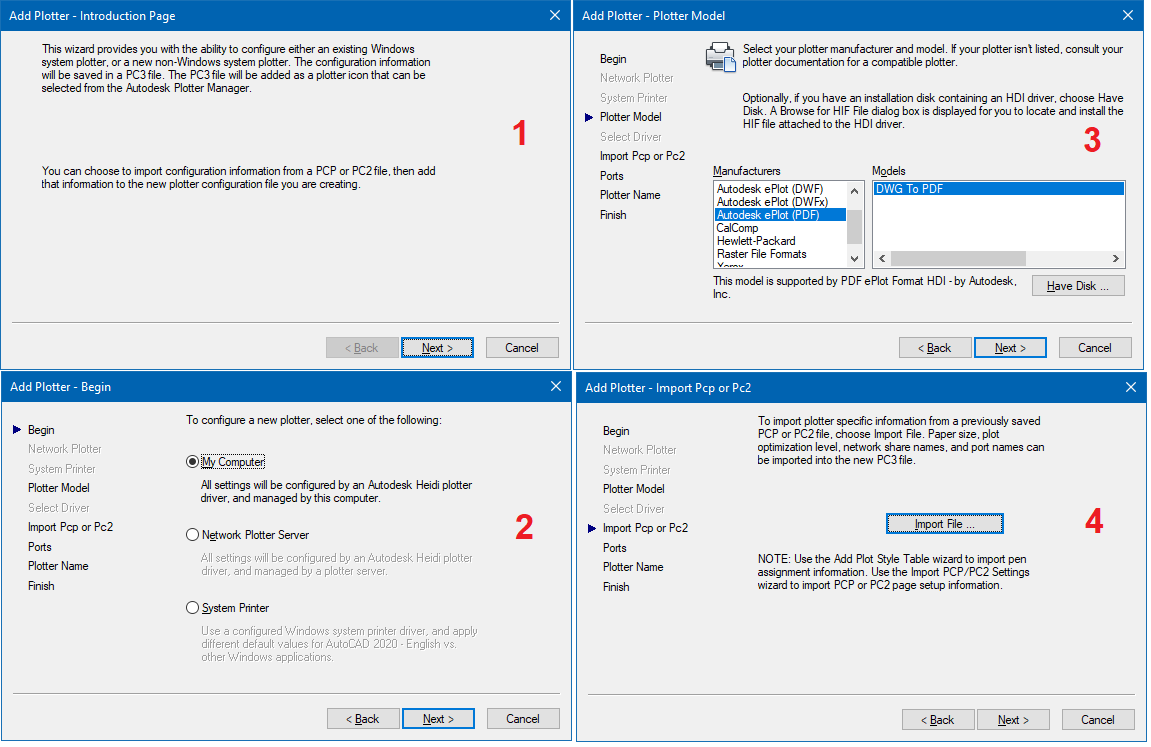The image size is (1151, 747).
Task: Click Import Pcp or Pc2 step in Plotter Model dialog
Action: [642, 156]
